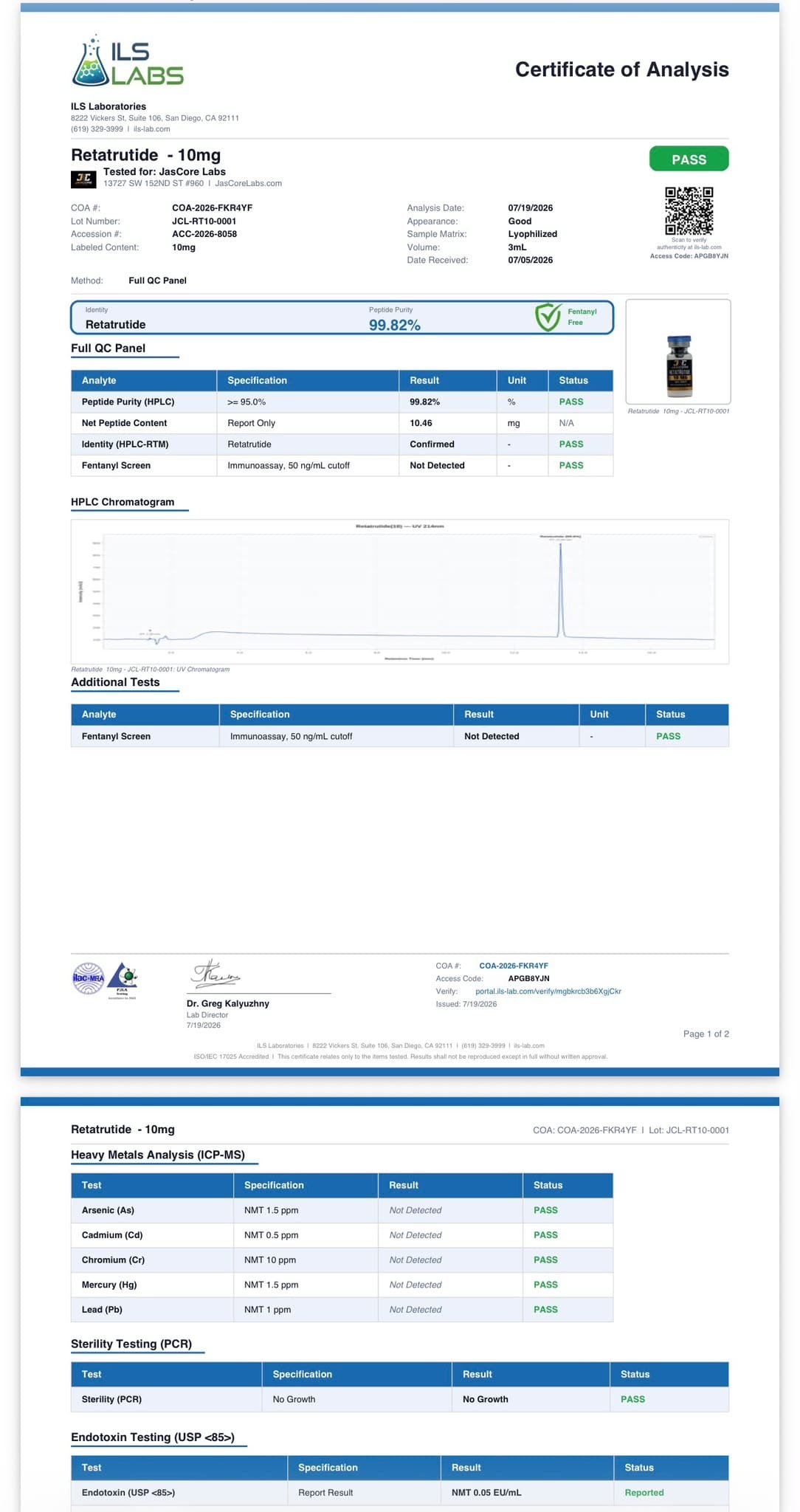Viewport: 800px width, 1512px height.
Task: Click 'Not Detected' in the Chromium (Cr) row
Action: pos(415,1260)
